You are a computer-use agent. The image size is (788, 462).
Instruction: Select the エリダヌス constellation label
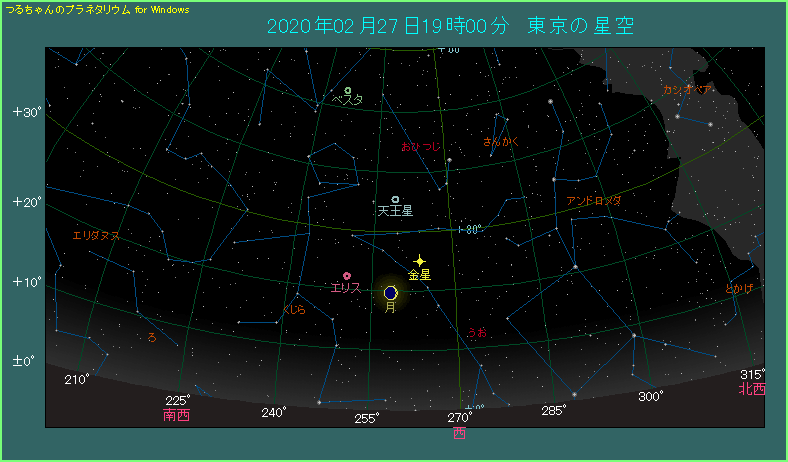pyautogui.click(x=96, y=236)
